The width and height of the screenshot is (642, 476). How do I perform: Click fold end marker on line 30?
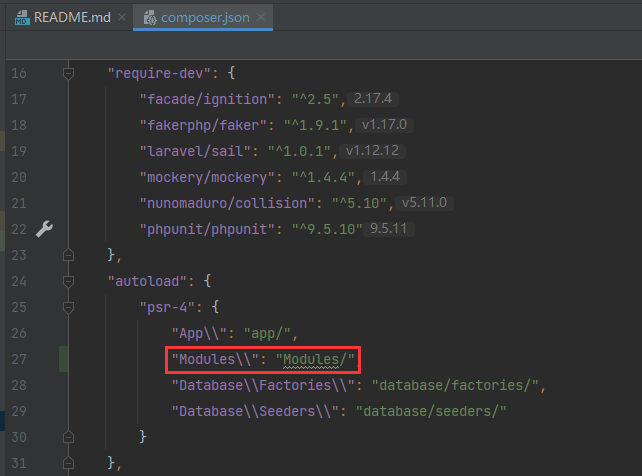point(69,437)
